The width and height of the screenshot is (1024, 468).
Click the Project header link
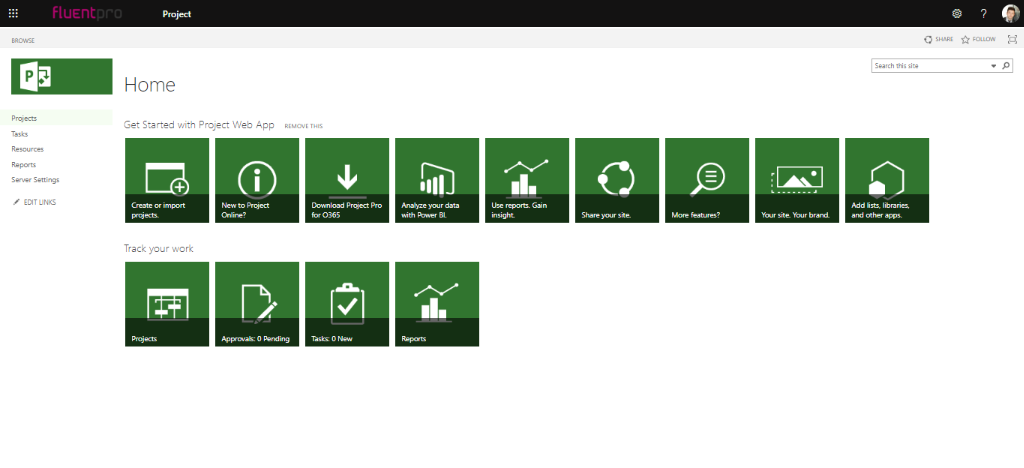(177, 14)
